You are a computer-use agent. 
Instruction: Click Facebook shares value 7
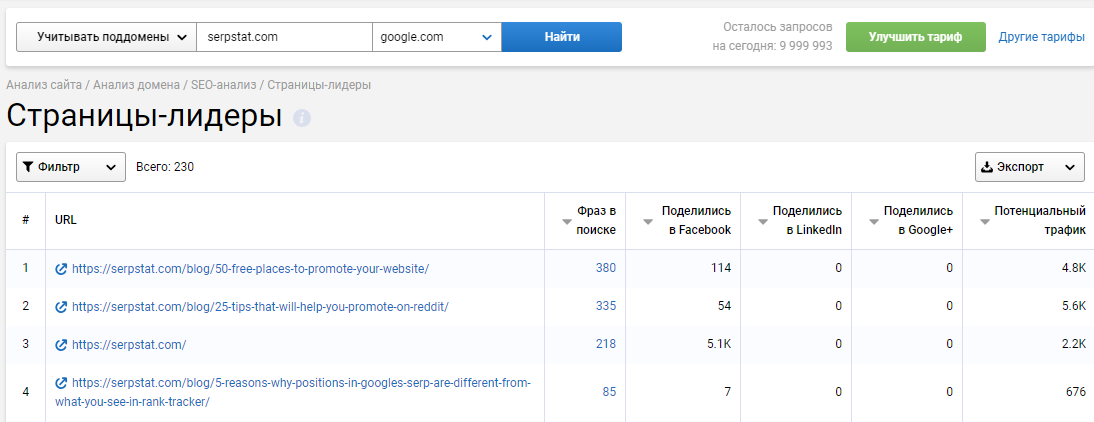[x=728, y=392]
